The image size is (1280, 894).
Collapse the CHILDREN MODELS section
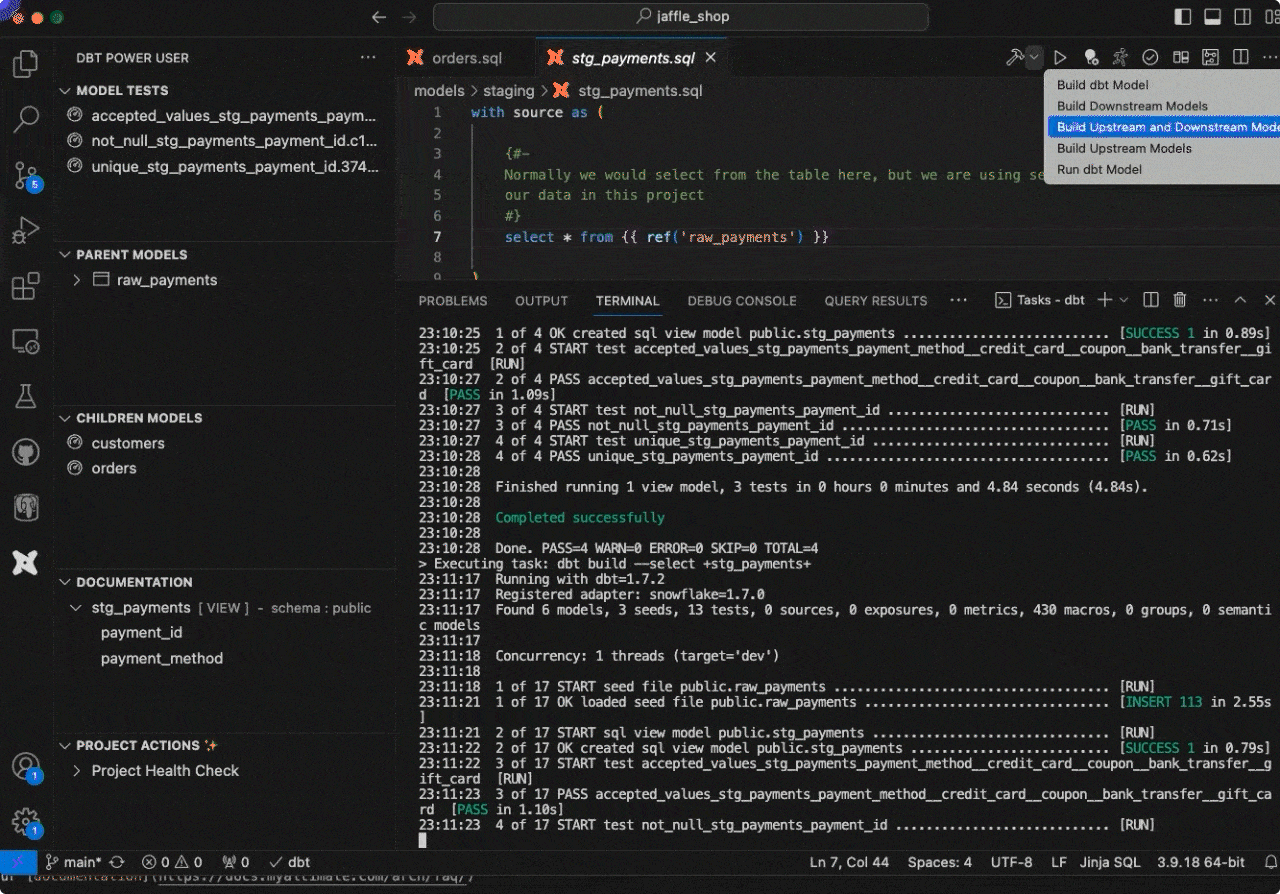(x=139, y=418)
